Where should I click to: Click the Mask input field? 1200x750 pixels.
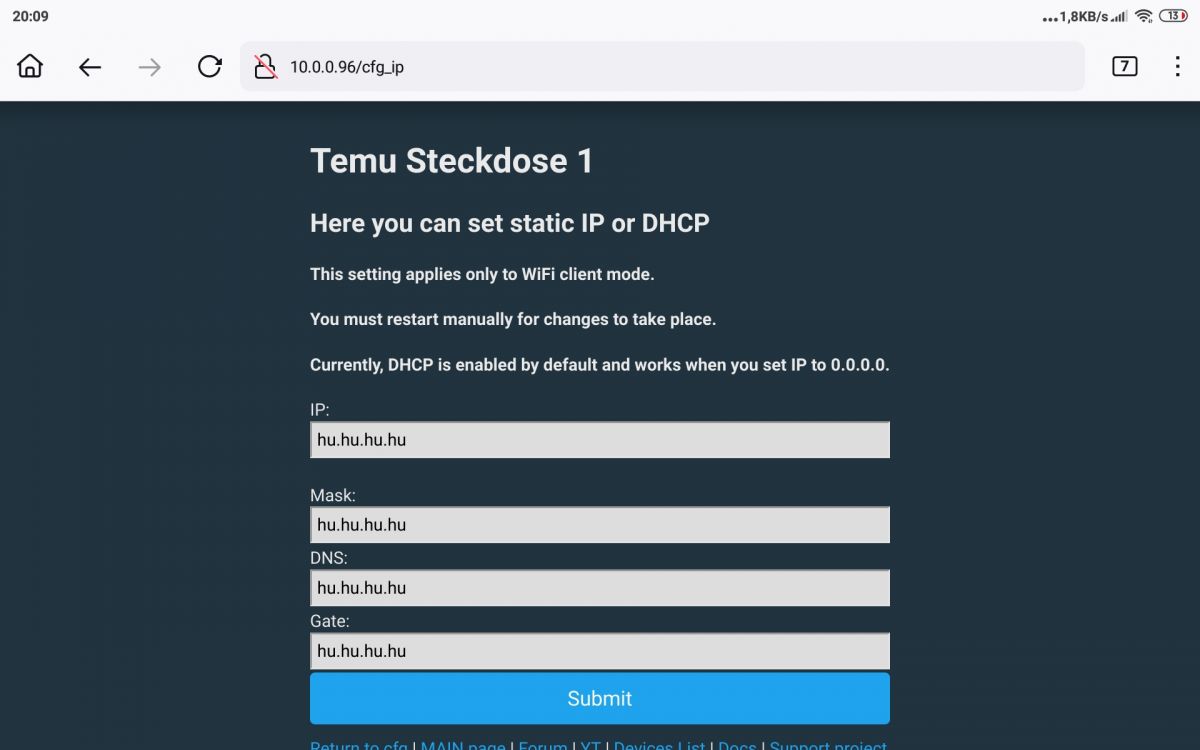coord(600,525)
